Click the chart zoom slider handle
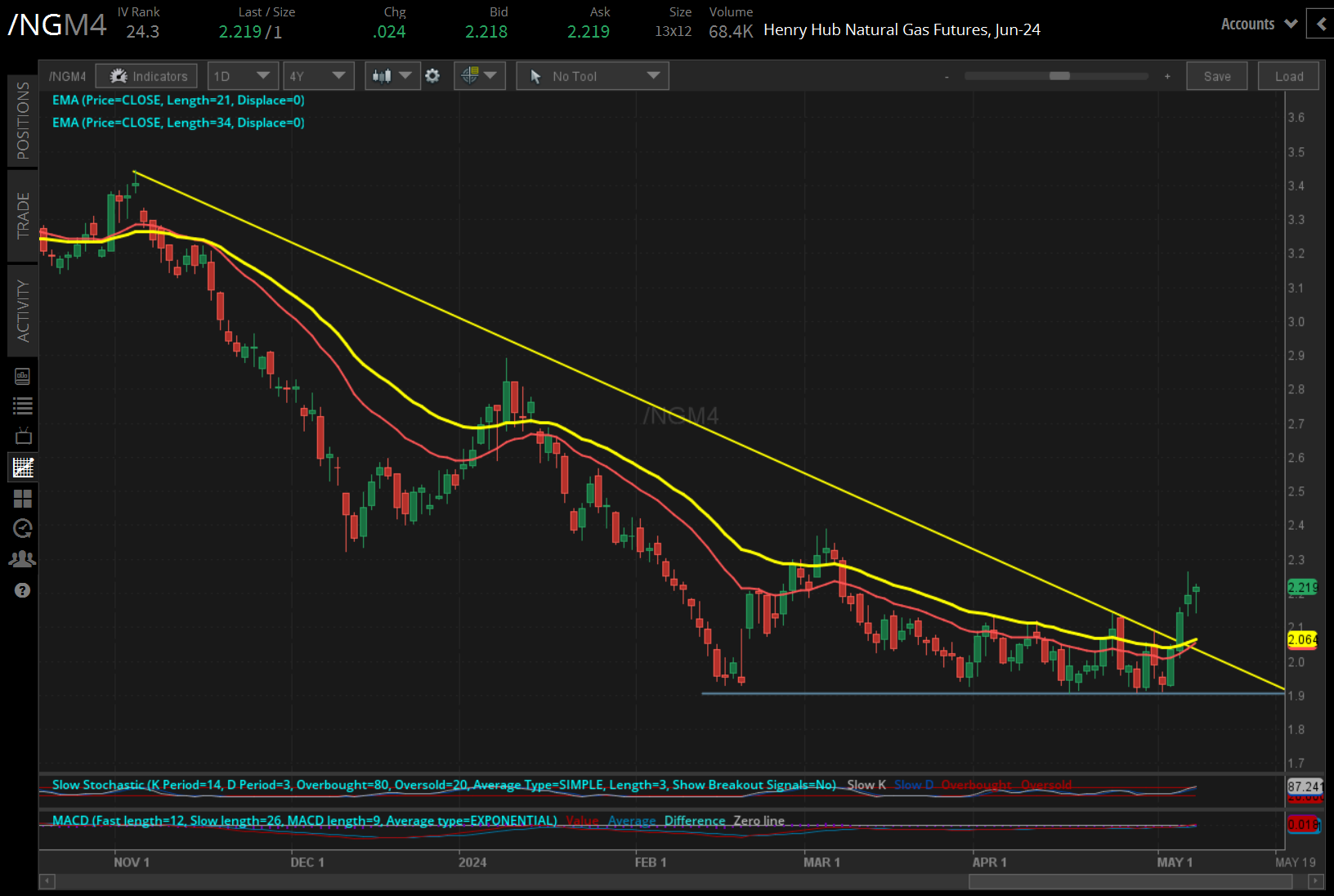Image resolution: width=1334 pixels, height=896 pixels. (x=1059, y=76)
